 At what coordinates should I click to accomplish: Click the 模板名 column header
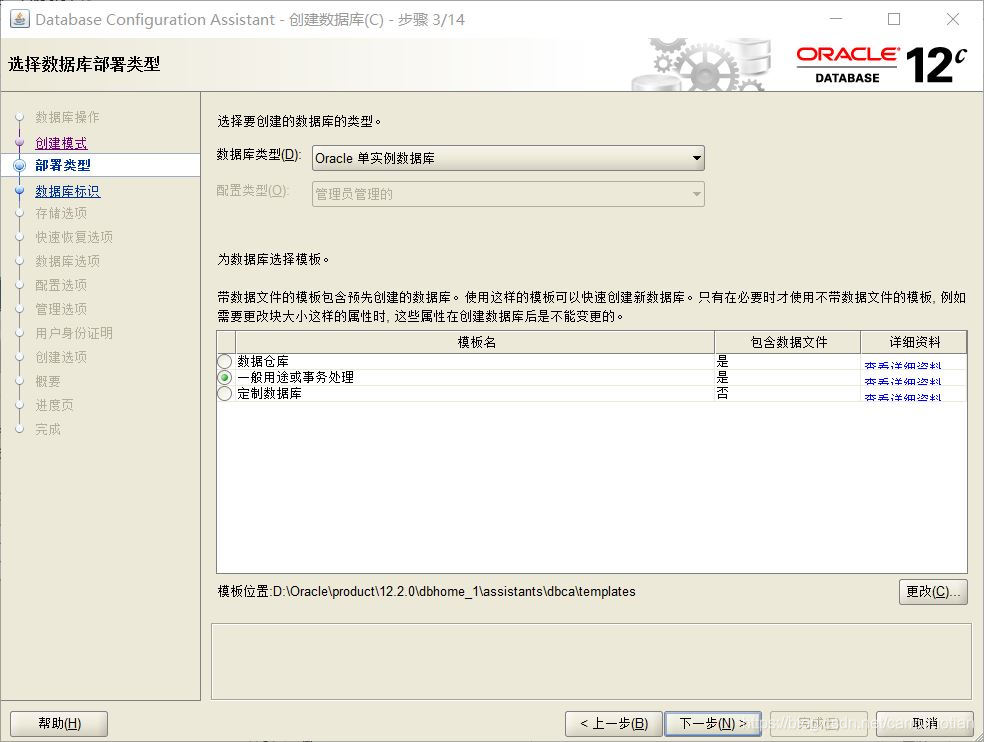476,342
